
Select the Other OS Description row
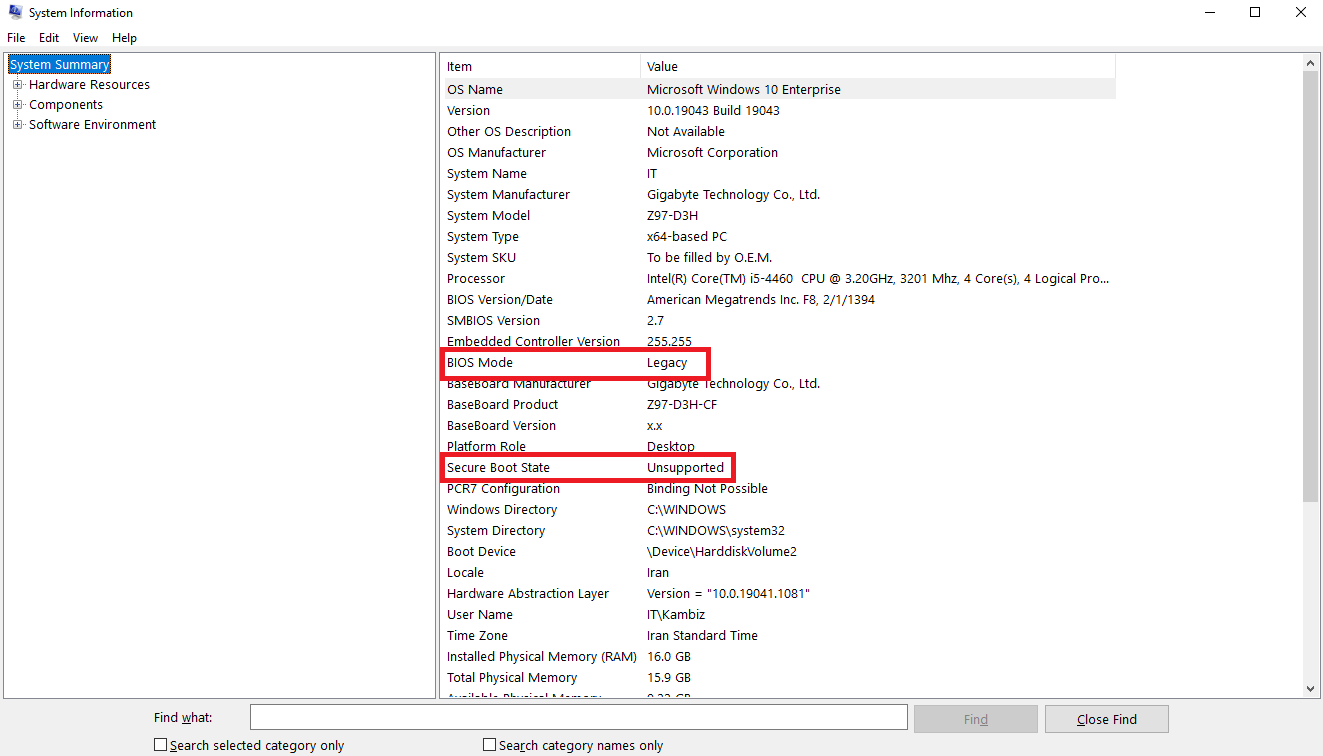[778, 131]
